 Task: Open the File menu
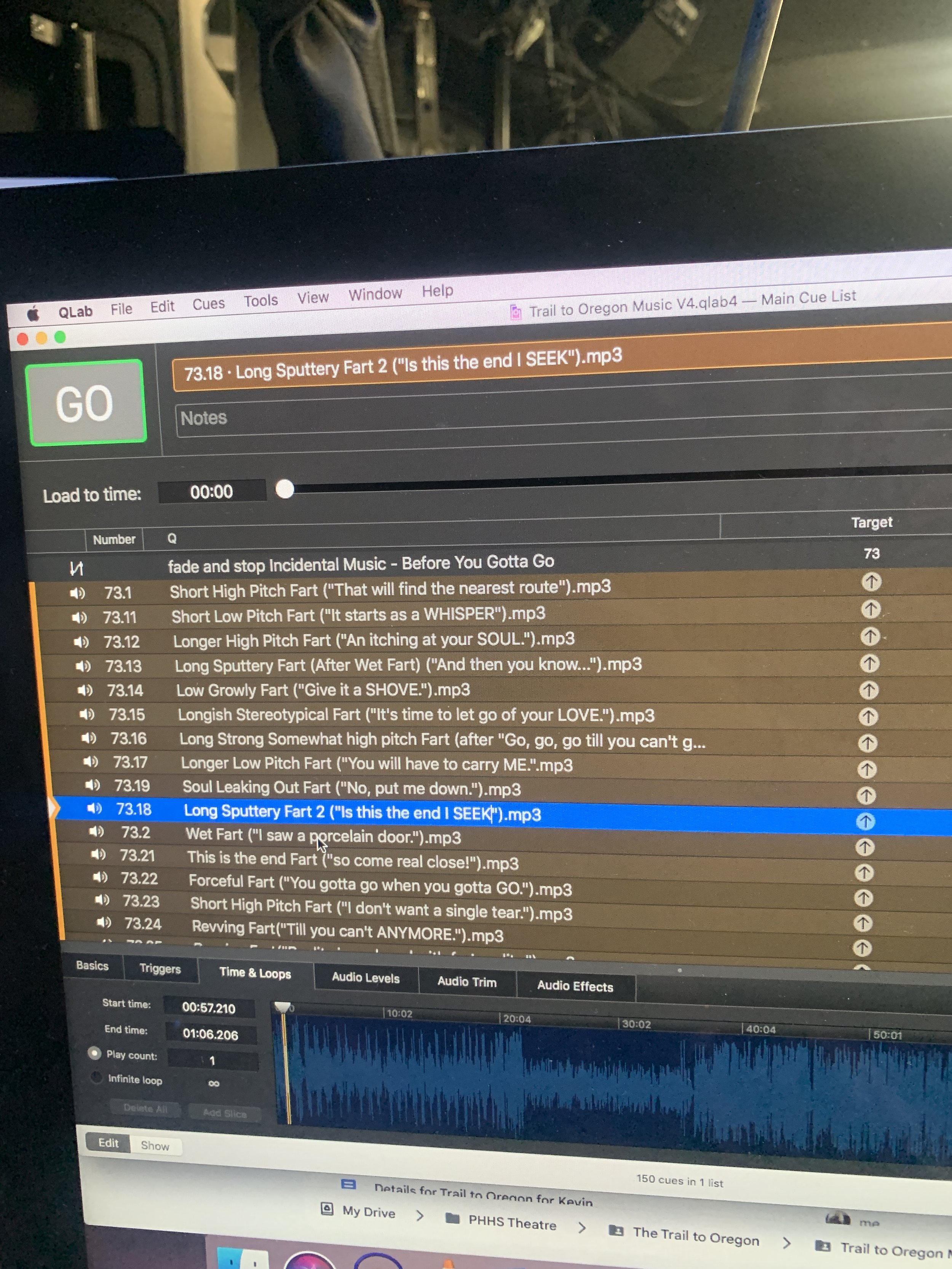coord(121,309)
